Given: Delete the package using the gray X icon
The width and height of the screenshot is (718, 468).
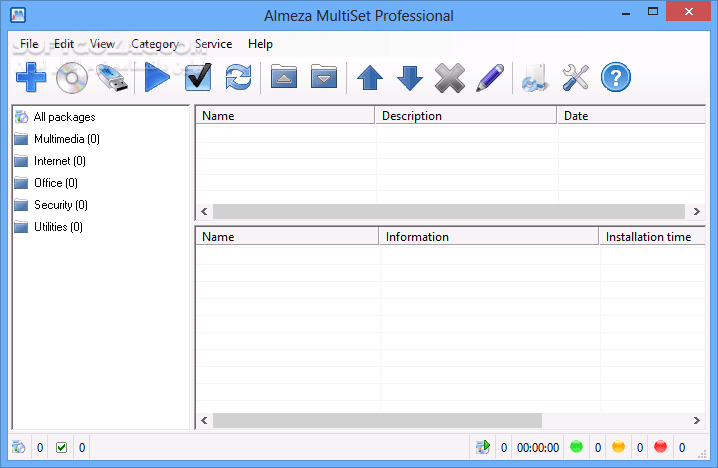Looking at the screenshot, I should click(450, 78).
